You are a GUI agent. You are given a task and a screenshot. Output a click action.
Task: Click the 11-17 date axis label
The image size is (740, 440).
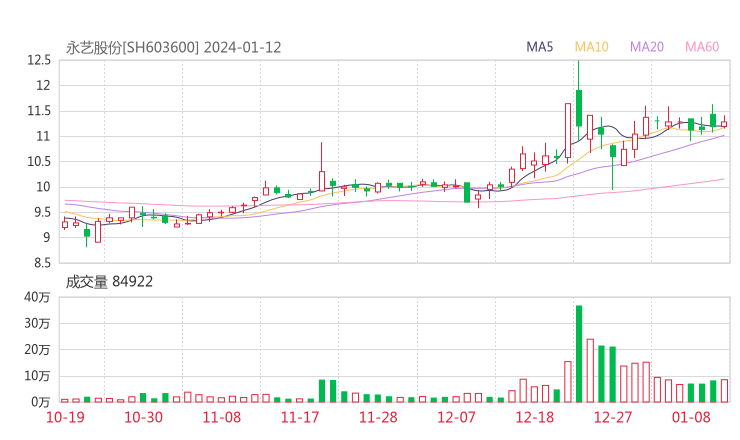pyautogui.click(x=300, y=417)
